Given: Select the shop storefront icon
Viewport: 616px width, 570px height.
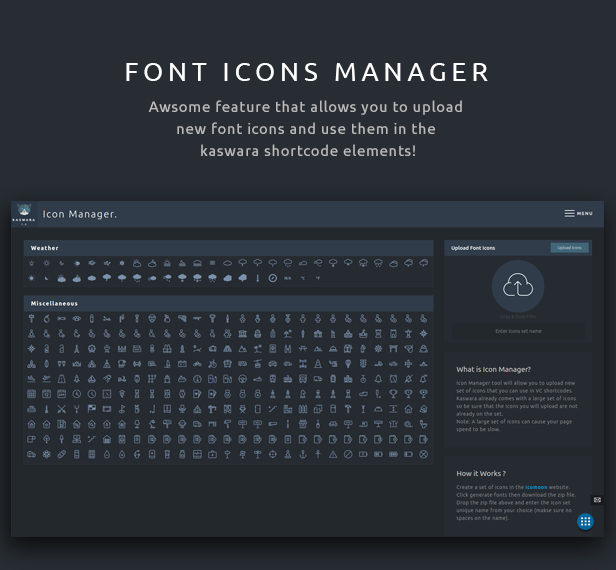Looking at the screenshot, I should (x=303, y=424).
